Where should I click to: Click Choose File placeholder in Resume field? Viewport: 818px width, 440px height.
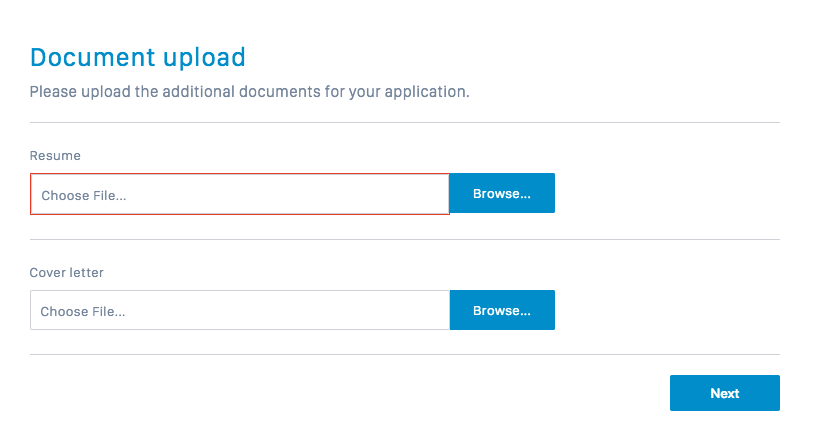(84, 195)
